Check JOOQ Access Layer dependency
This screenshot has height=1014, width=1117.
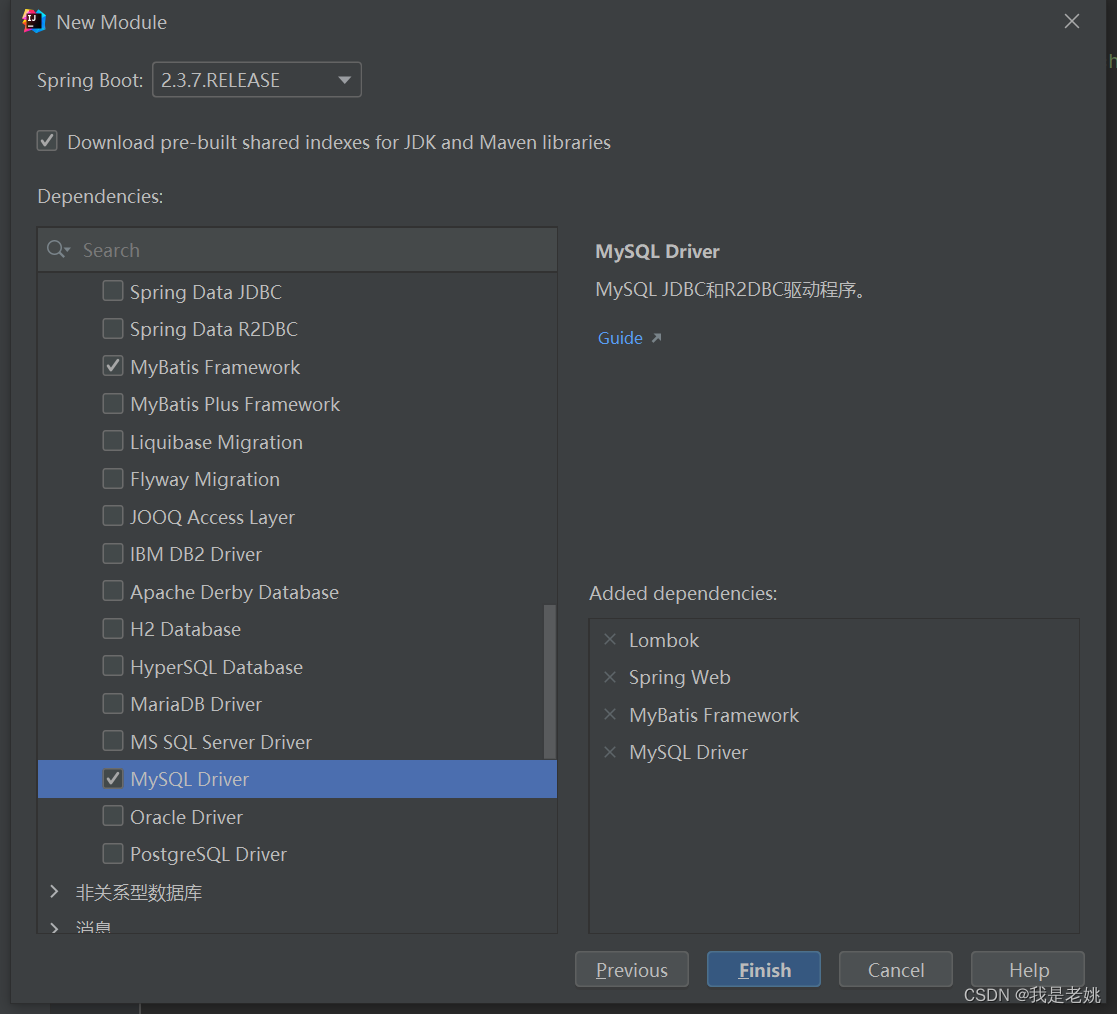point(113,516)
